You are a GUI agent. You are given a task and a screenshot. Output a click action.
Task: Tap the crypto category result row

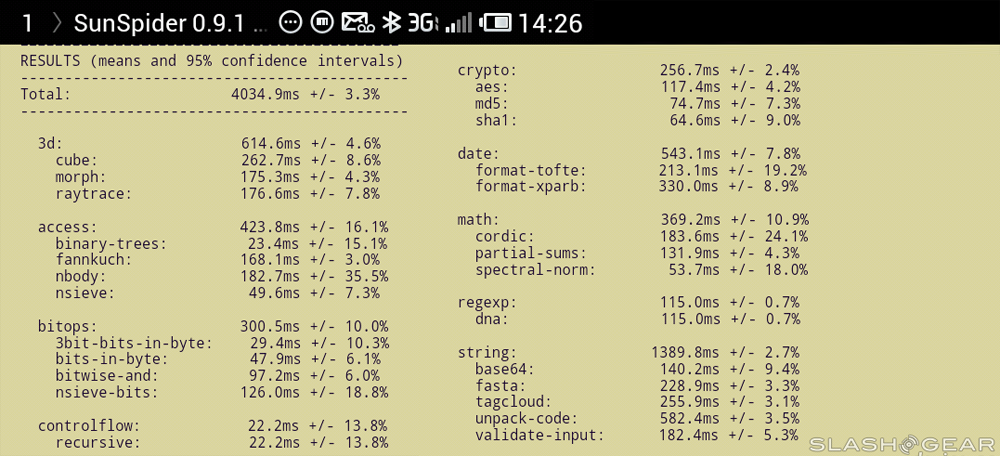[x=628, y=70]
